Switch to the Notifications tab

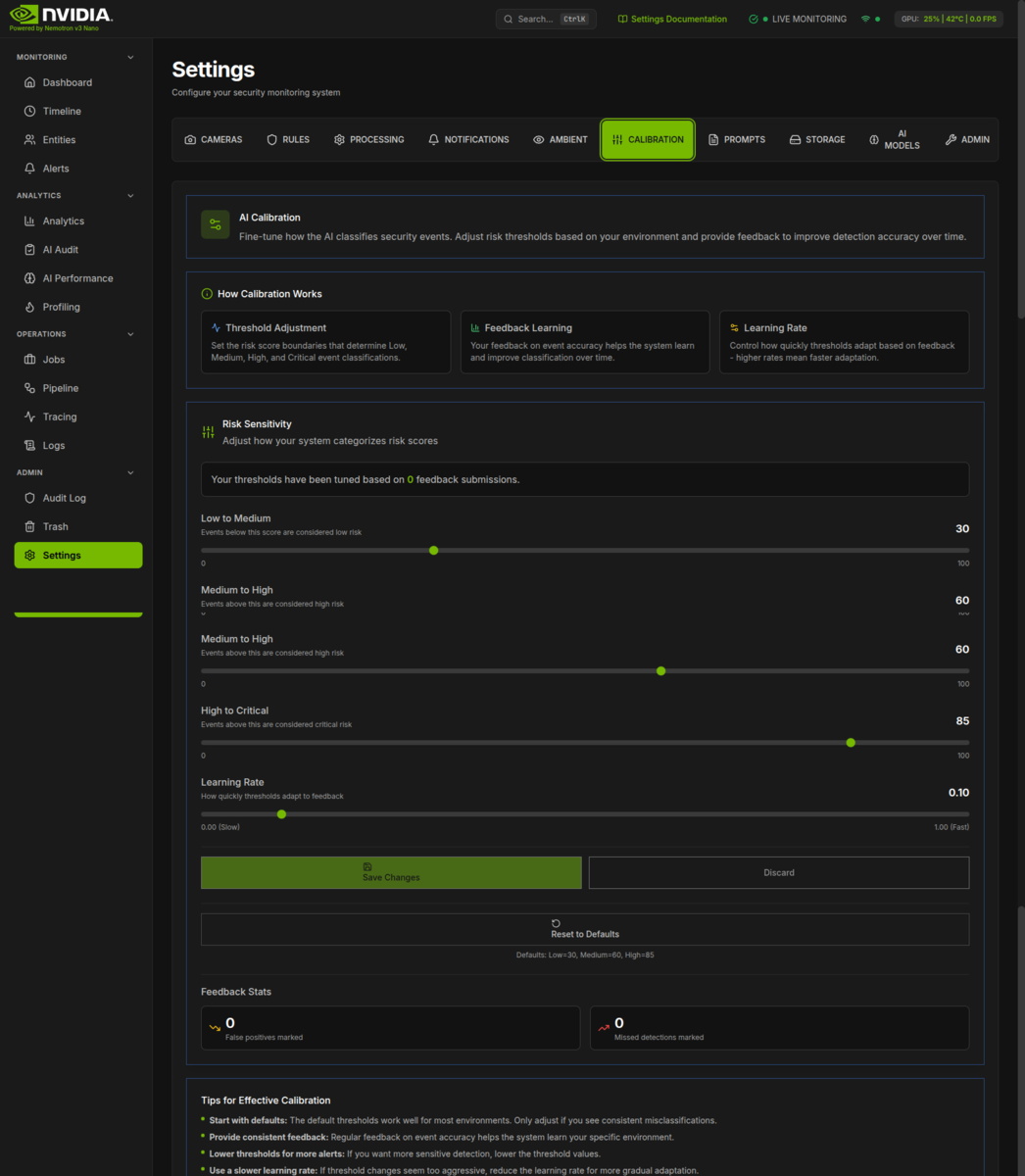point(468,139)
